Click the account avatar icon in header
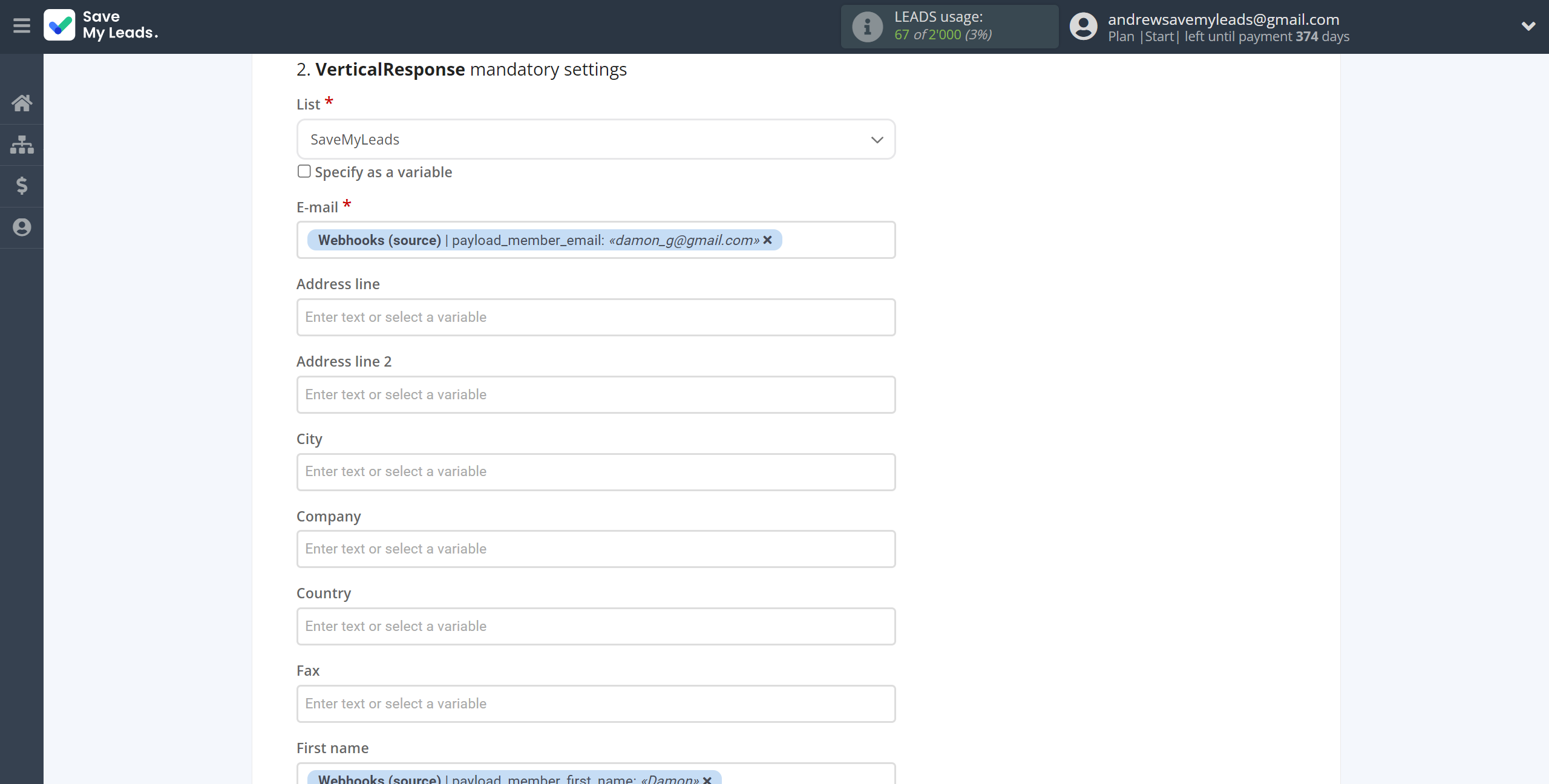This screenshot has width=1549, height=784. (1083, 27)
